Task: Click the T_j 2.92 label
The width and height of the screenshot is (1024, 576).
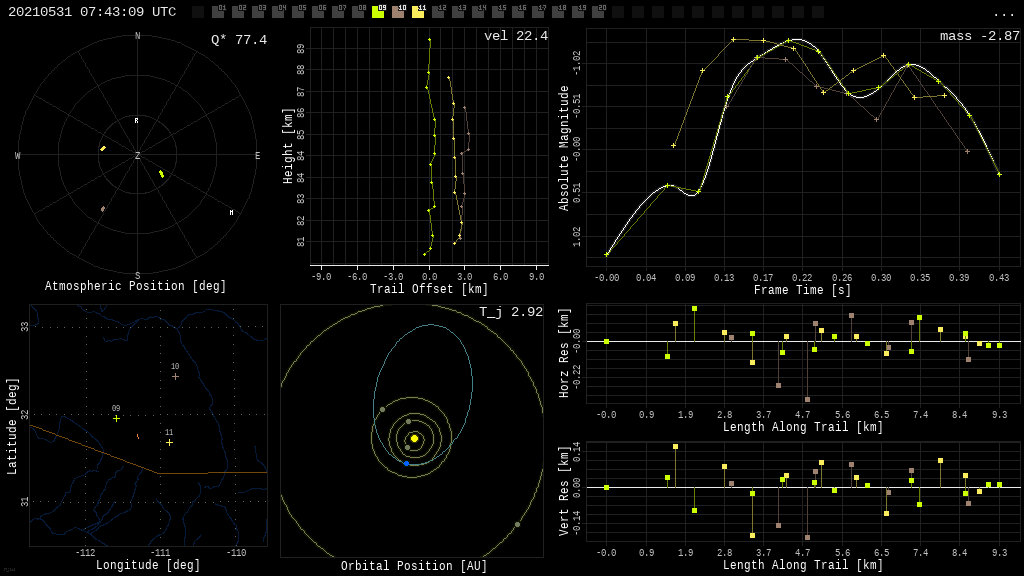Action: (510, 312)
